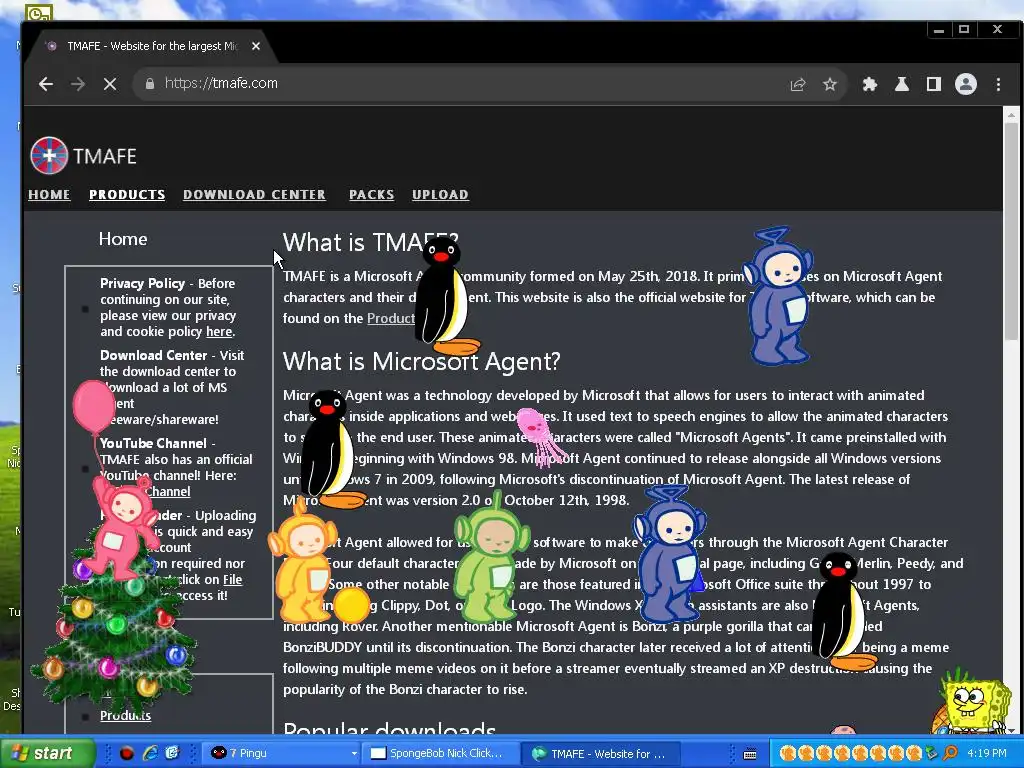Click the 'Download Center' bold sidebar text
Screen dimensions: 1024x768
(153, 355)
